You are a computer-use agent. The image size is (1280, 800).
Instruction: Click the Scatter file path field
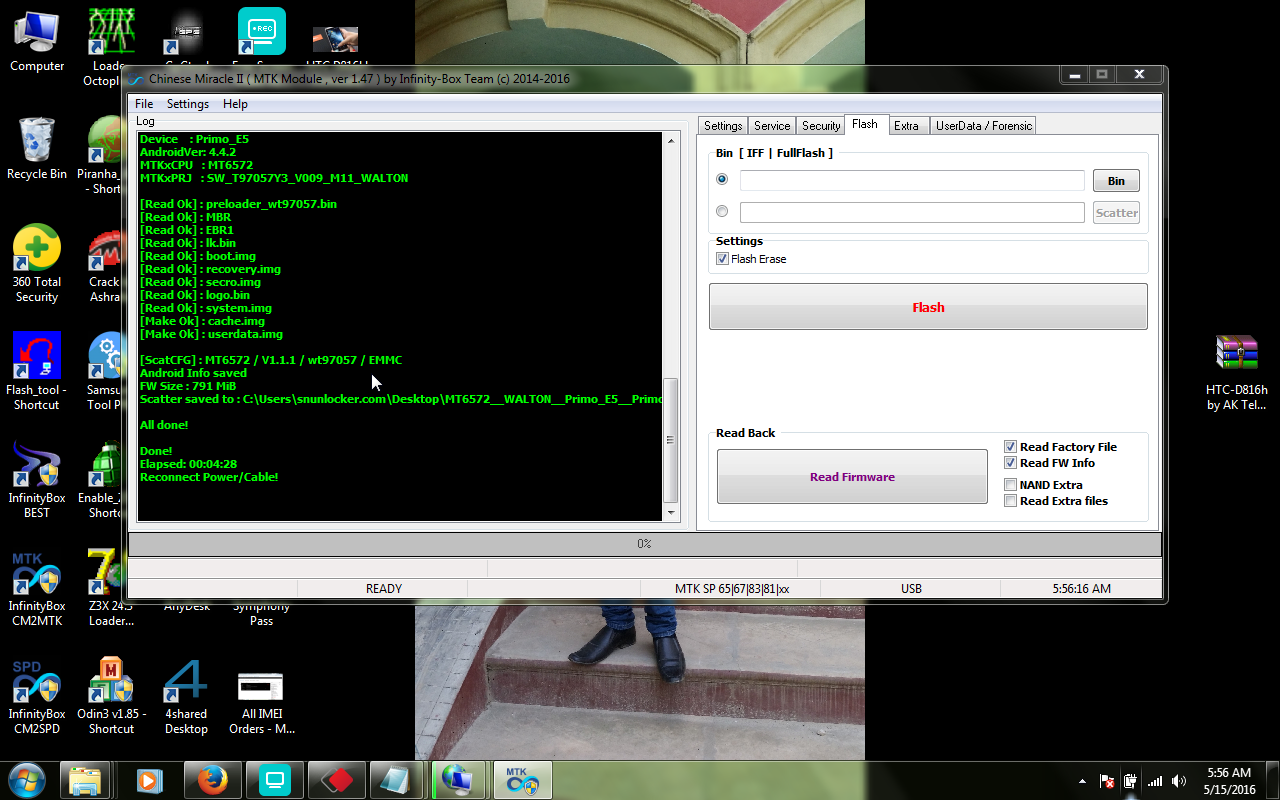point(912,212)
